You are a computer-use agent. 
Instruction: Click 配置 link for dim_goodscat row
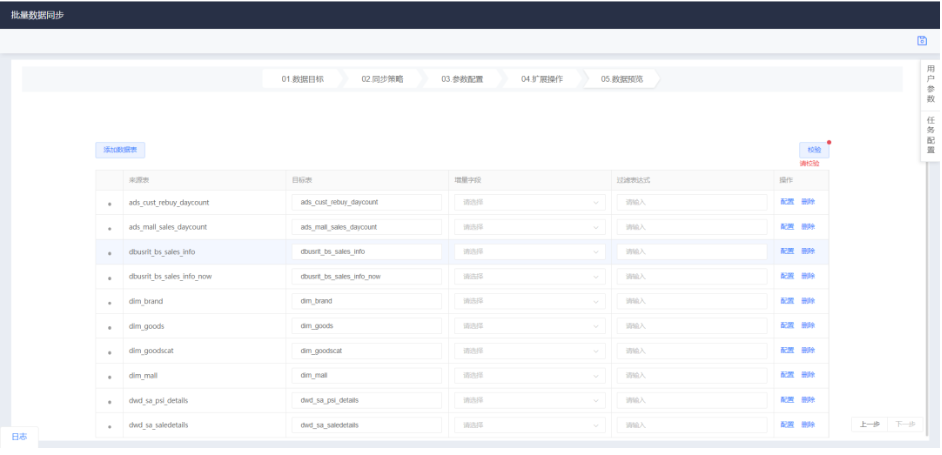coord(787,350)
